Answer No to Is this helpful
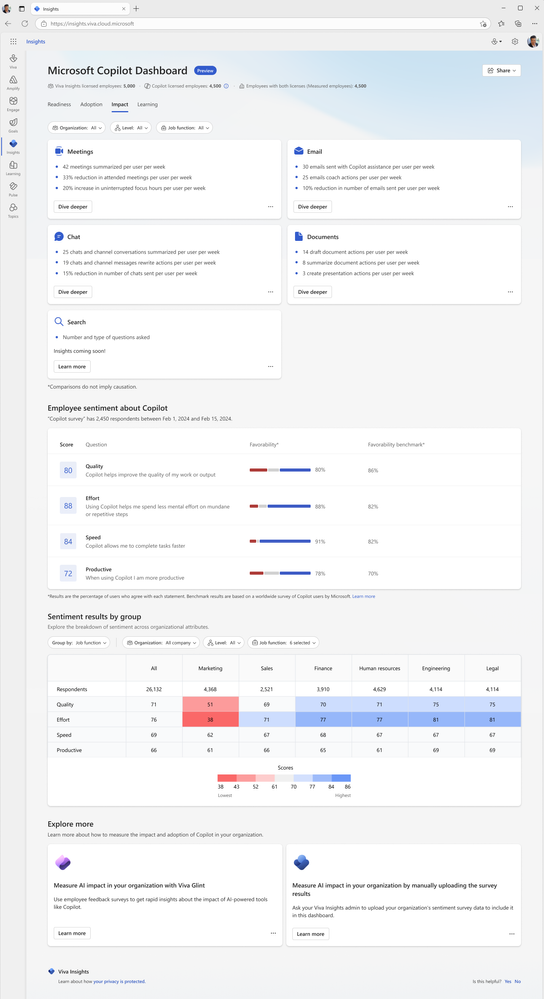Viewport: 544px width, 999px height. pyautogui.click(x=518, y=982)
